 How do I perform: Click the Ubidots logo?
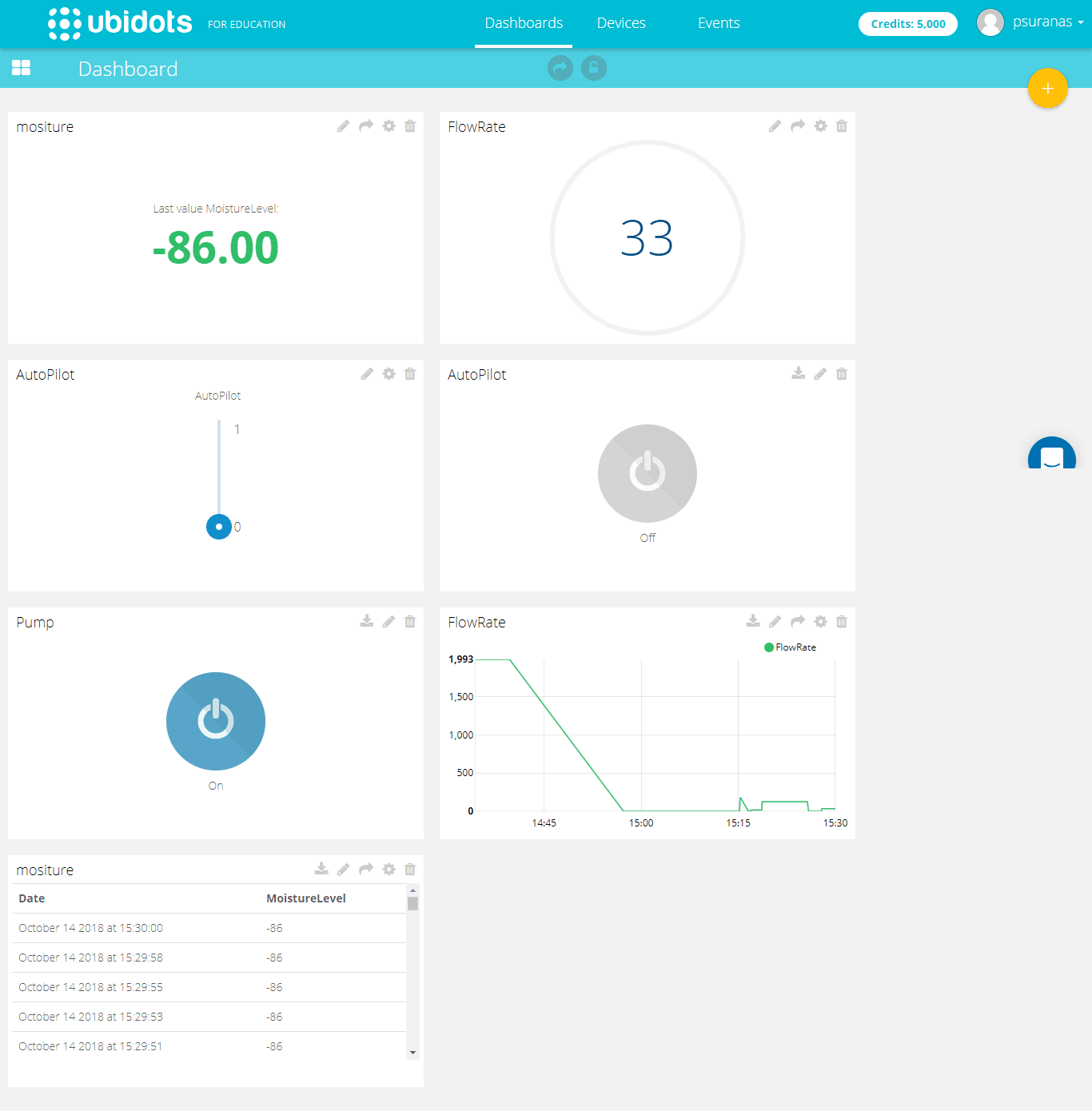[120, 23]
